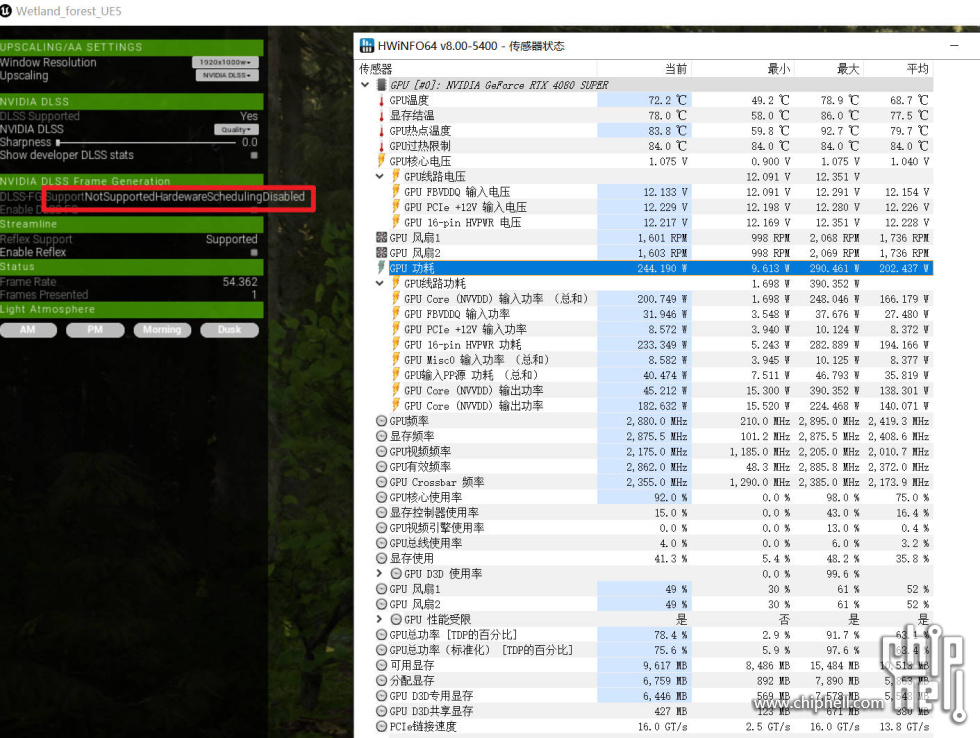Click the round icon beside PCIe链接速度
The height and width of the screenshot is (738, 980).
click(381, 726)
